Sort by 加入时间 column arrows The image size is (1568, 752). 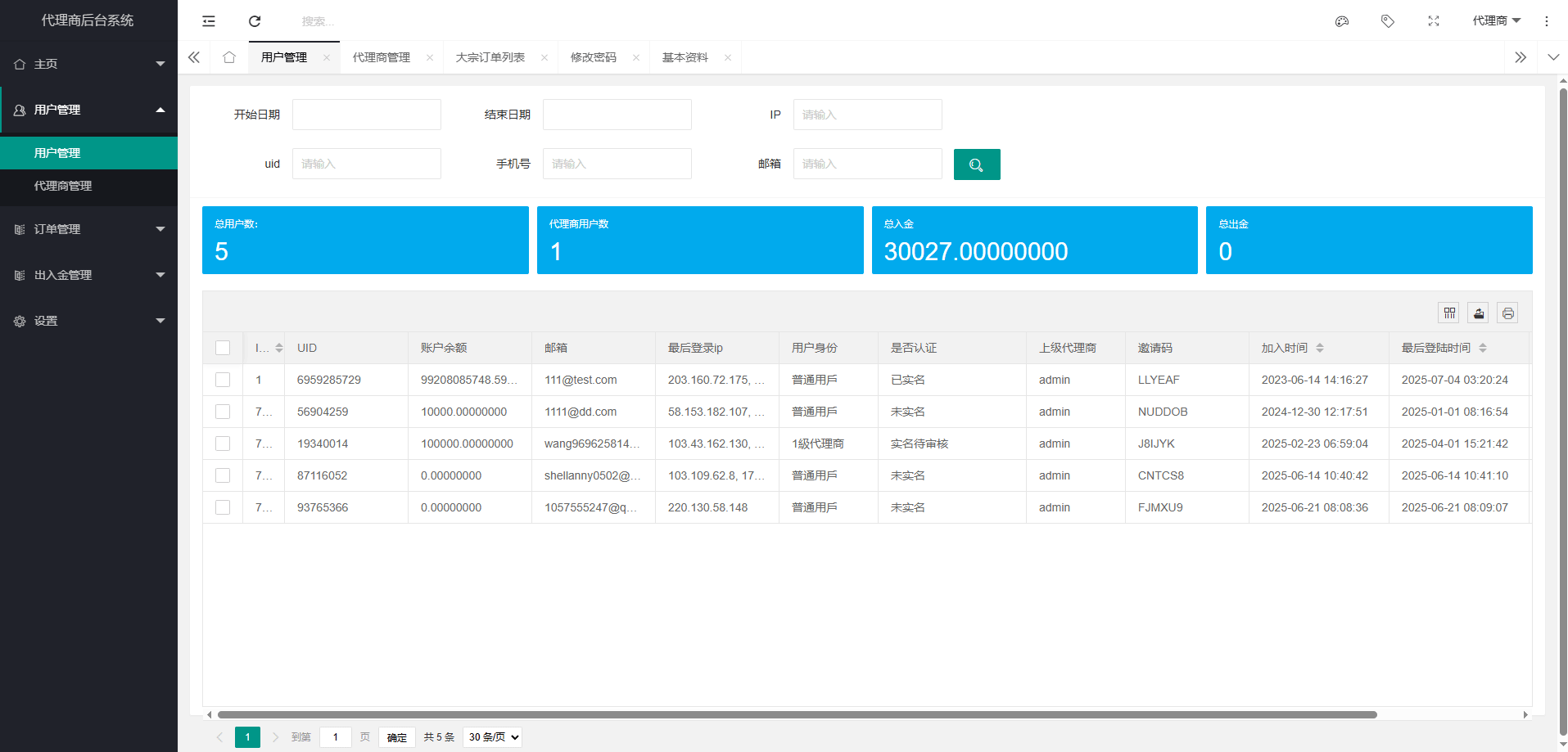tap(1320, 348)
